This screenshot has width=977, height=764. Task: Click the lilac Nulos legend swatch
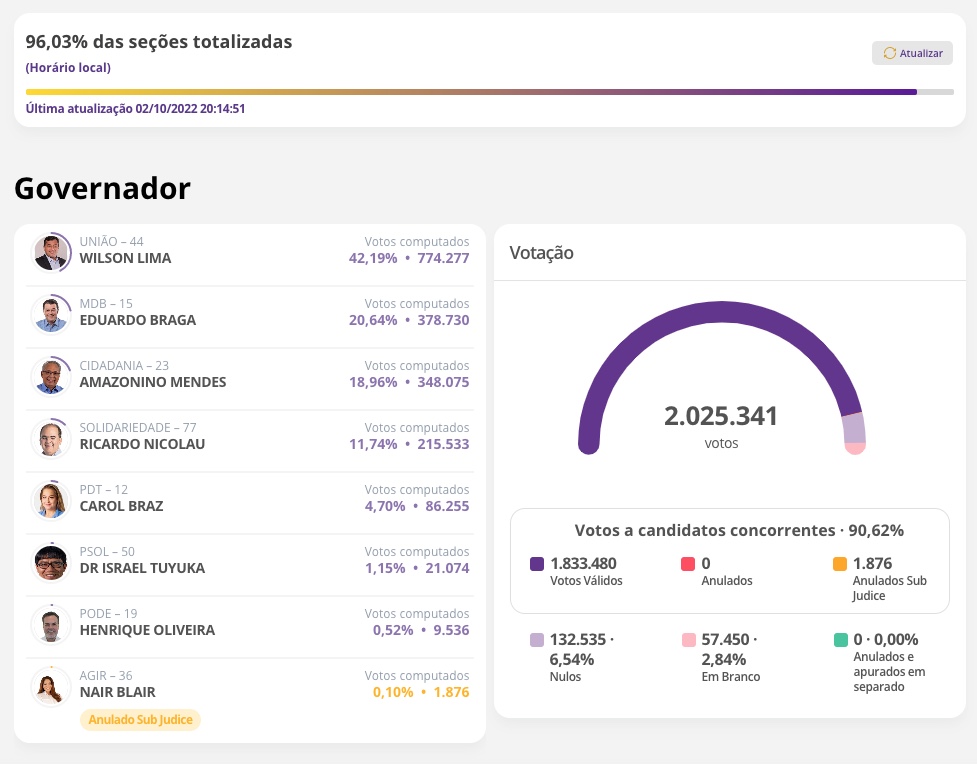click(537, 640)
